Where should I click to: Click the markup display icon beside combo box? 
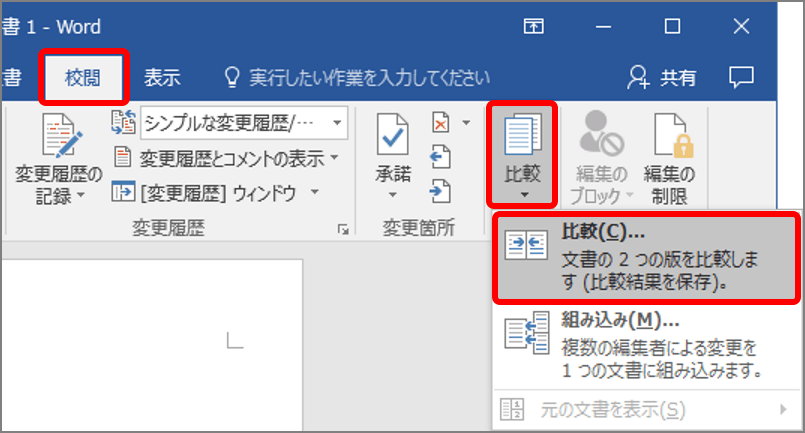tap(123, 122)
